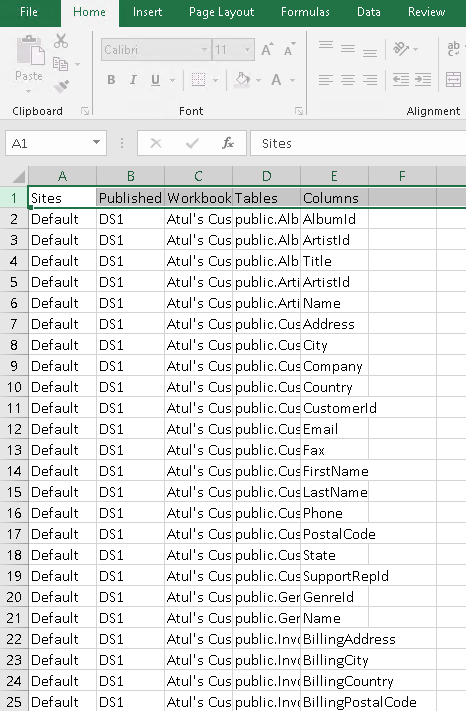Viewport: 466px width, 711px height.
Task: Open the Font Color dropdown arrow
Action: (x=293, y=81)
